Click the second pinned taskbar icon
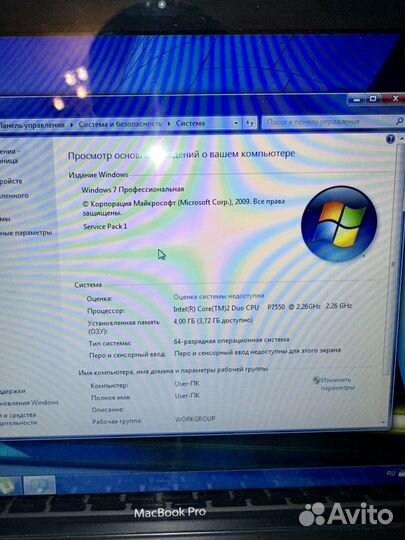 point(40,485)
